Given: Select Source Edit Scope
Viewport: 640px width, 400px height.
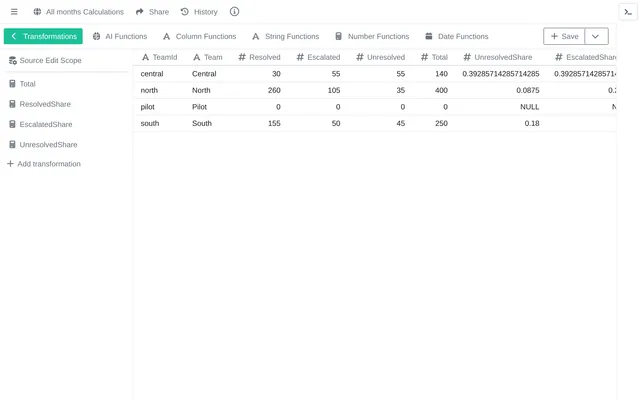Looking at the screenshot, I should (x=45, y=60).
